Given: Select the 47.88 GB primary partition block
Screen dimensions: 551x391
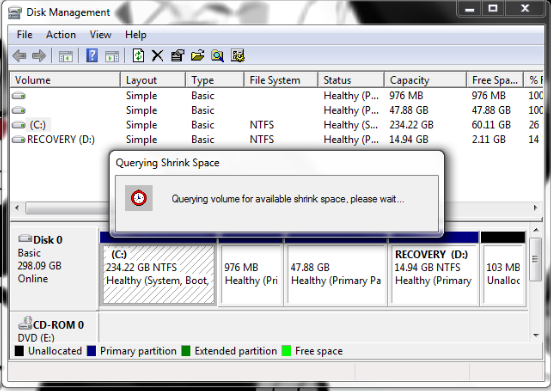Looking at the screenshot, I should (336, 274).
